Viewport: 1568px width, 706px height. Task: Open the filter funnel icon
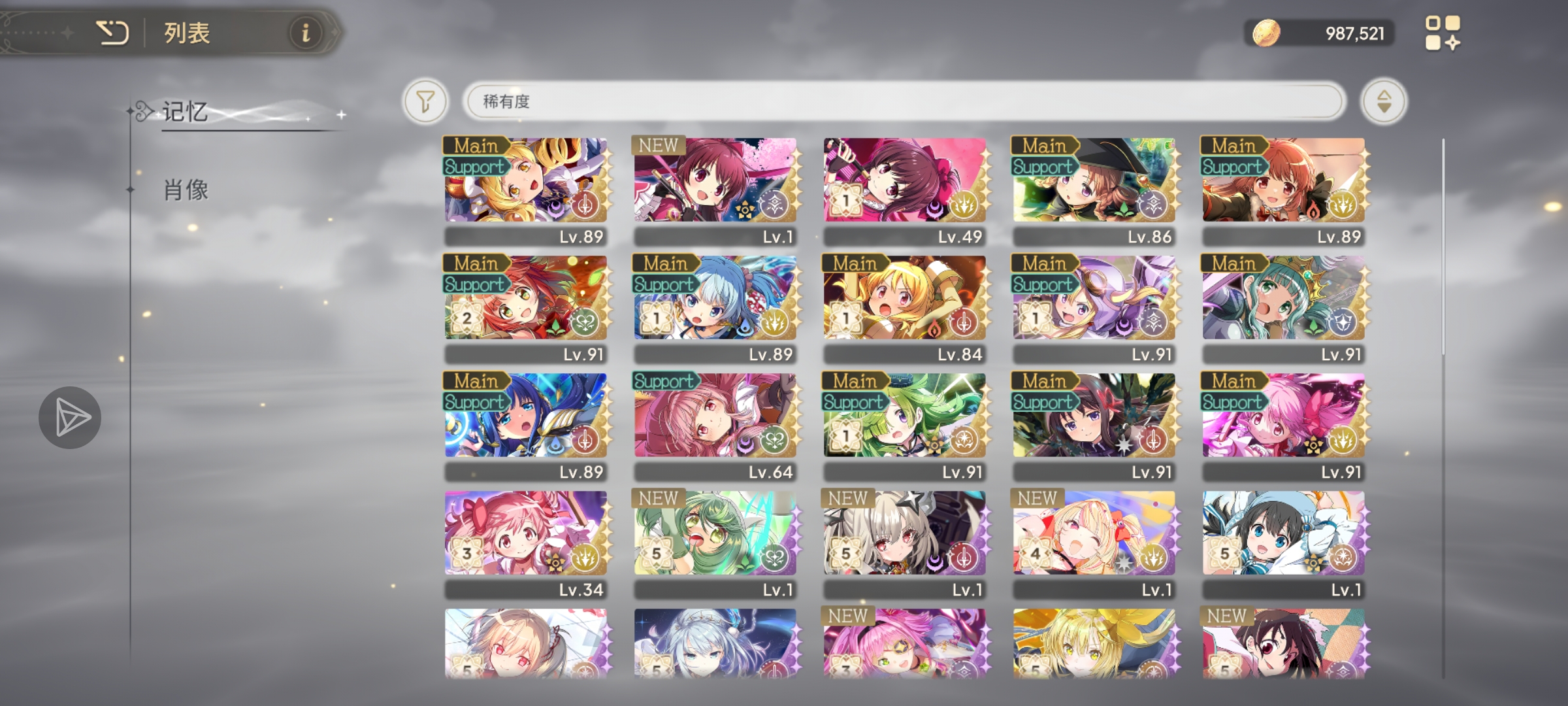coord(425,101)
